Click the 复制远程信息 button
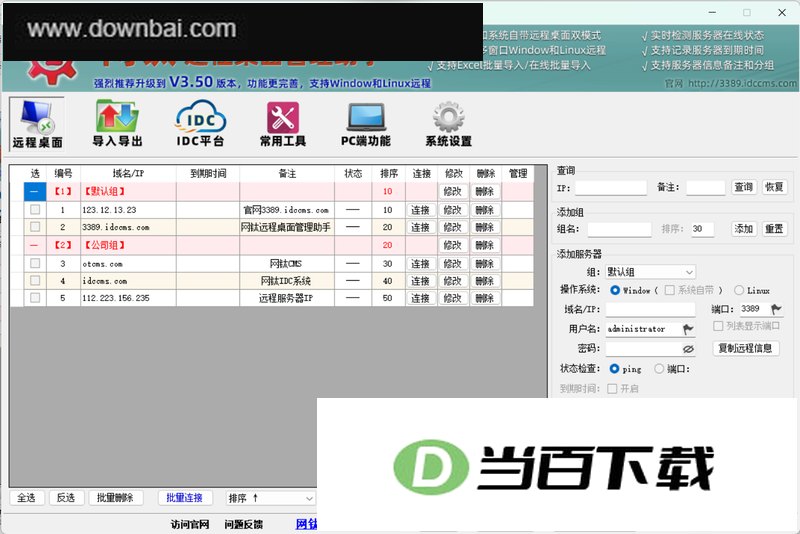Image resolution: width=800 pixels, height=534 pixels. (745, 348)
